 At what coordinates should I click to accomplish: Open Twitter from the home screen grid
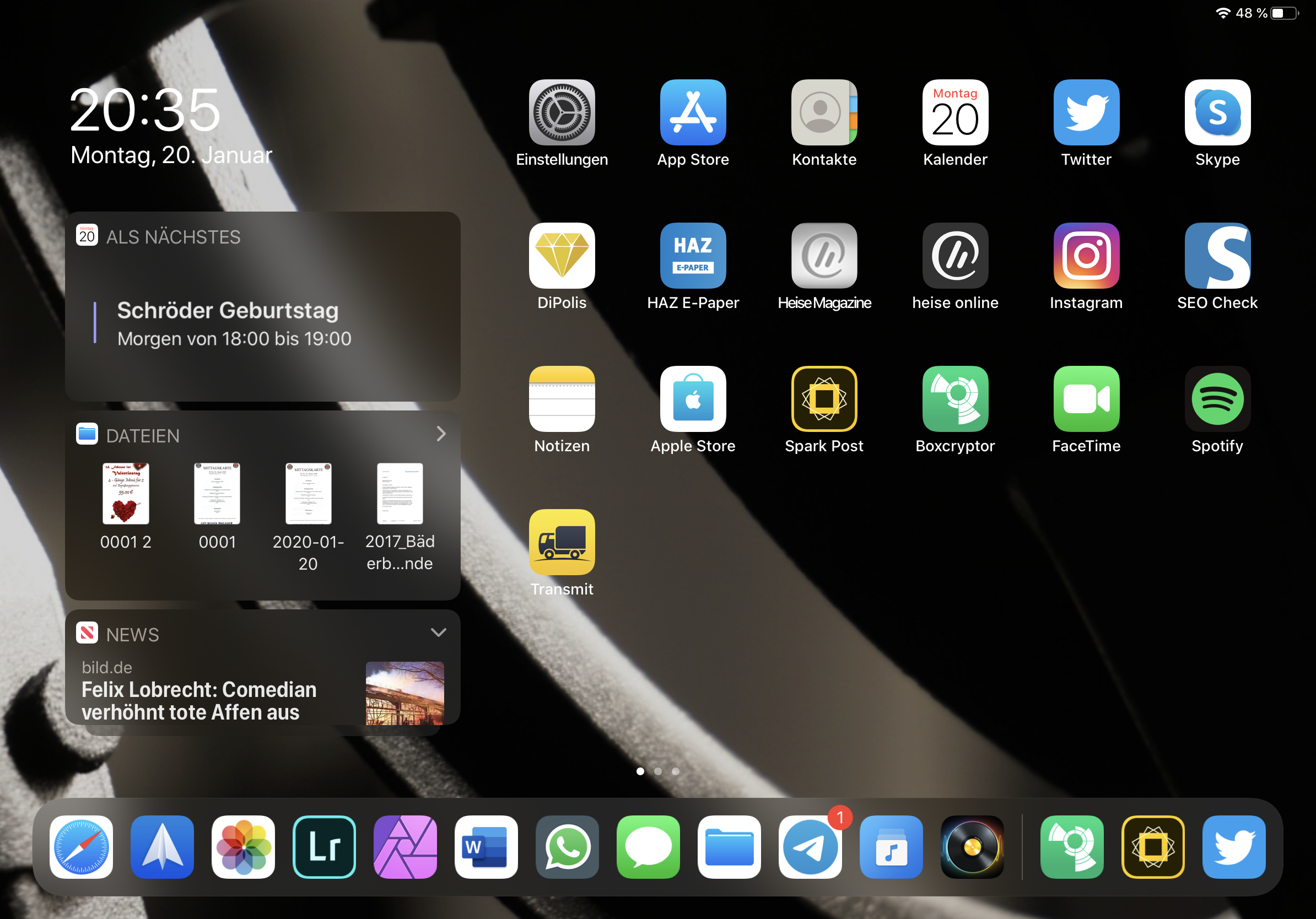[1086, 112]
